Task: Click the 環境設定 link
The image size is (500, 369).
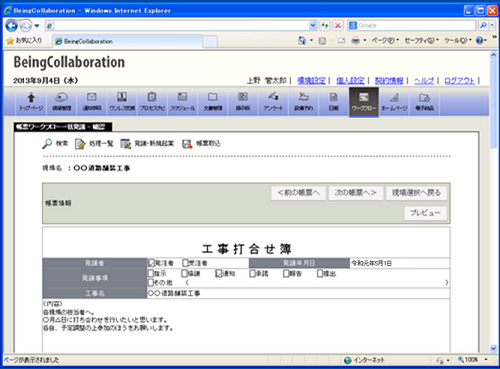Action: [x=311, y=81]
